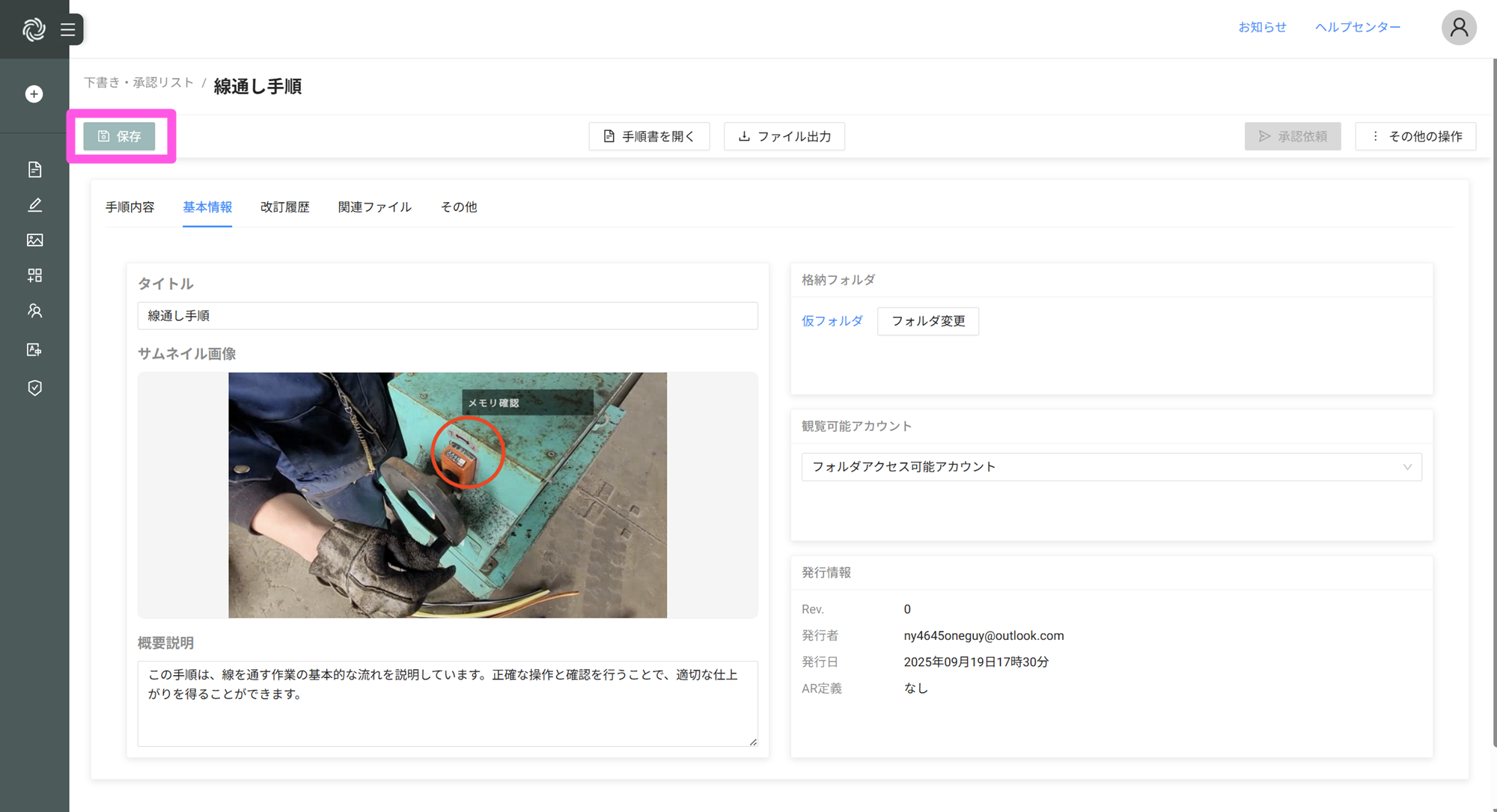
Task: Select the pencil edit icon in sidebar
Action: [x=34, y=205]
